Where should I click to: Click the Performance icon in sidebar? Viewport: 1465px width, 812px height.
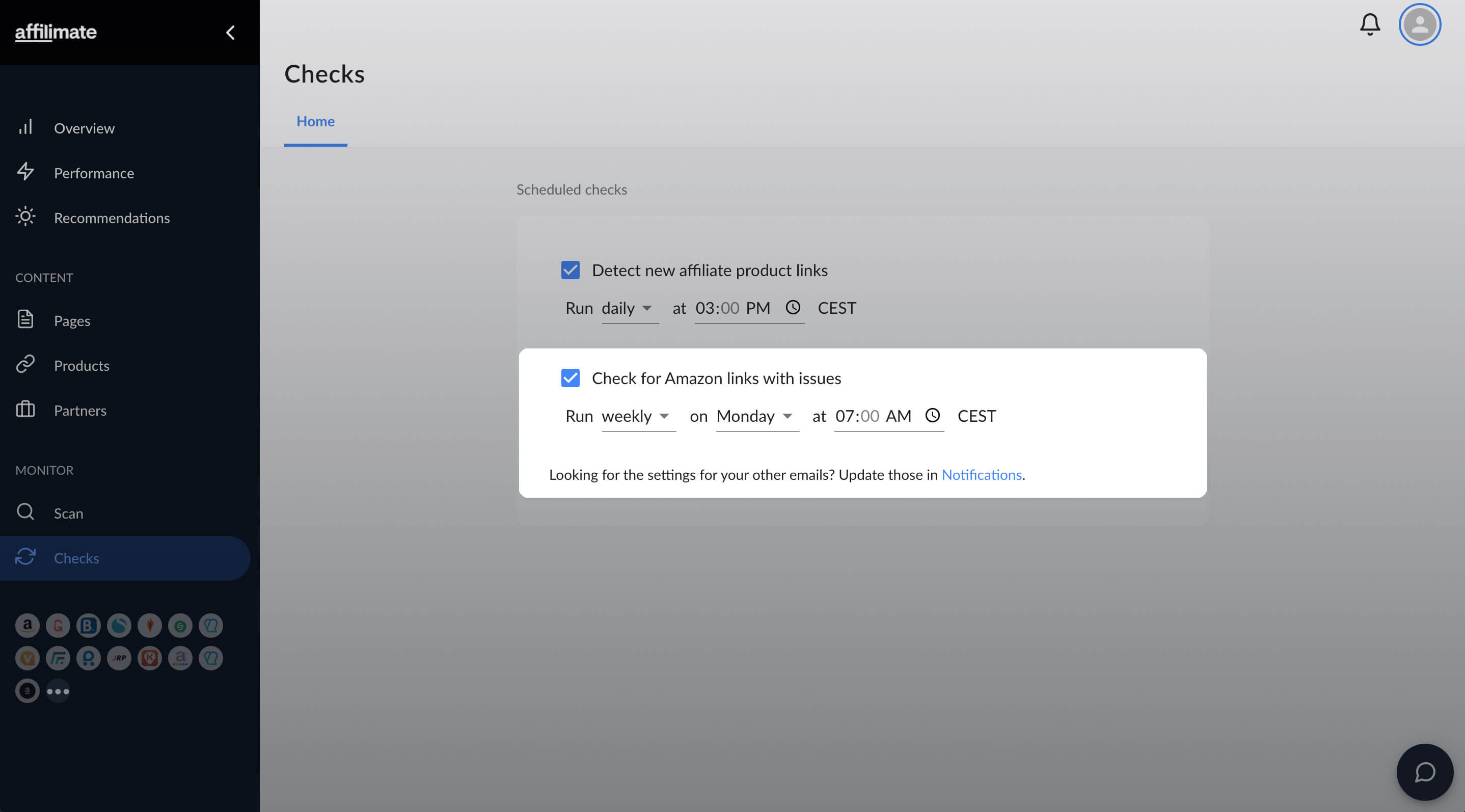(x=26, y=172)
